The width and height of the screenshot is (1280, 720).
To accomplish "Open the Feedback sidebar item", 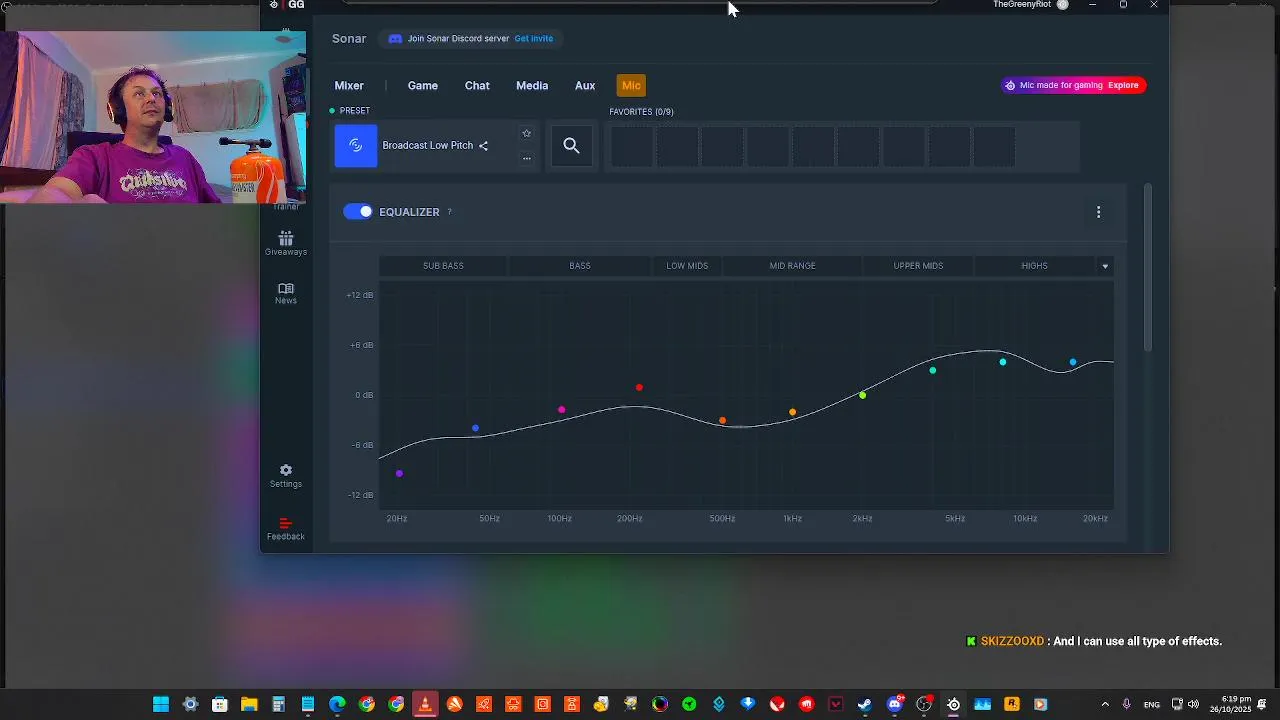I will 286,529.
